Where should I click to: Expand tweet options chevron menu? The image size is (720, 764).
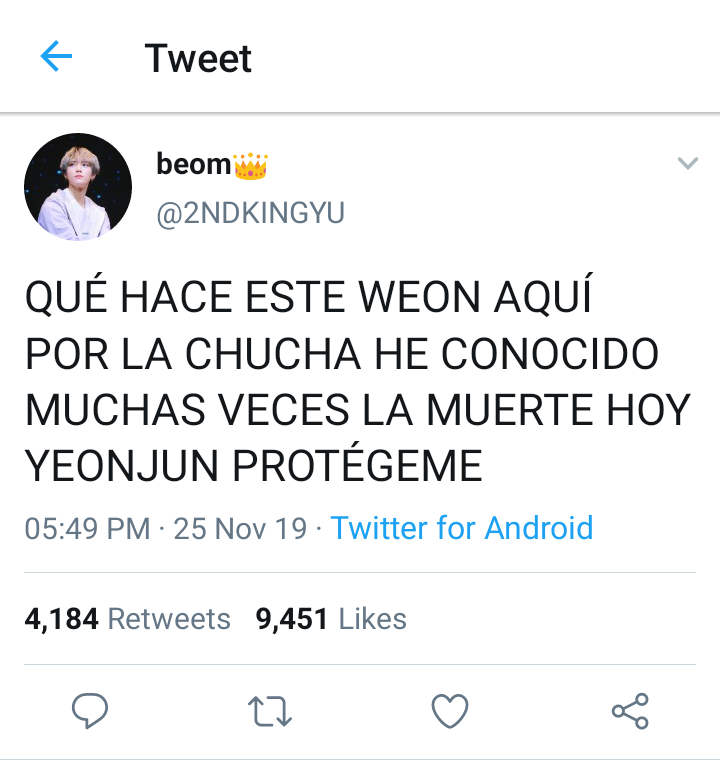click(x=688, y=163)
